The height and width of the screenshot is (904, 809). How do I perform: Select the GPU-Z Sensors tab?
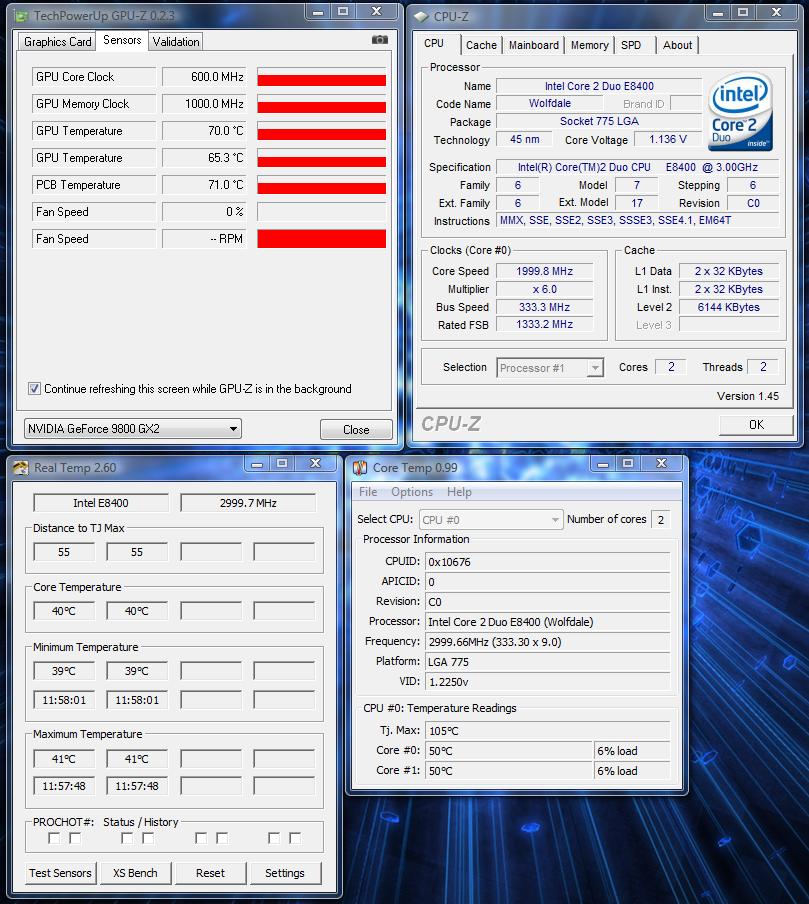pos(122,40)
